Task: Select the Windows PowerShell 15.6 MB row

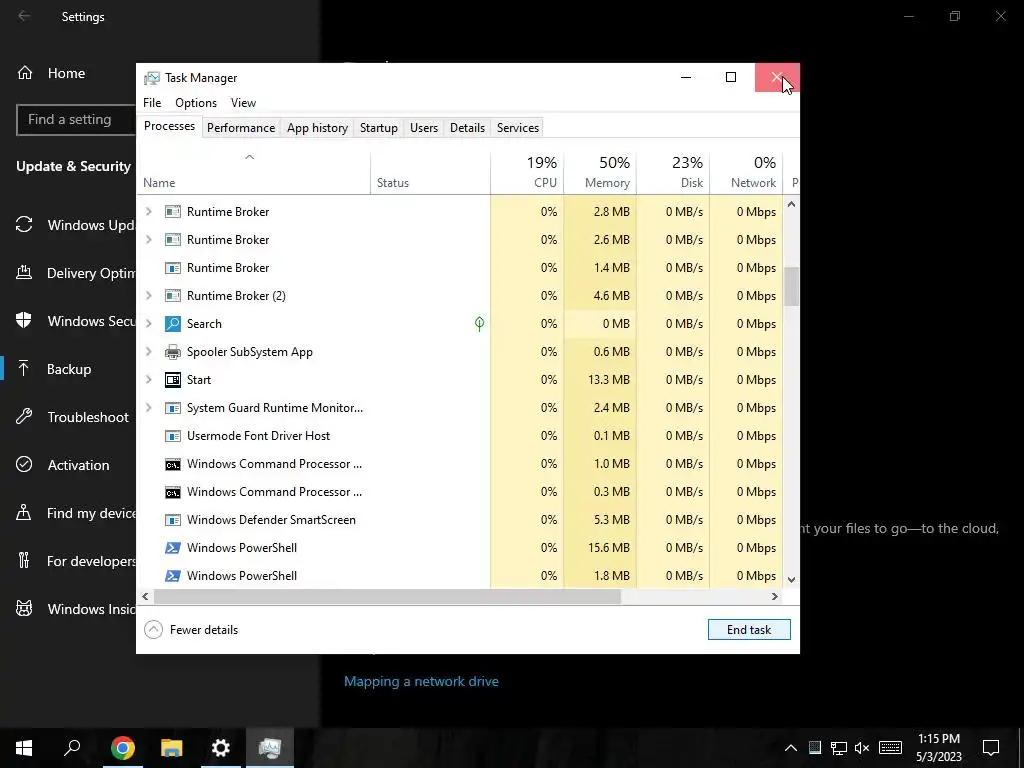Action: pyautogui.click(x=460, y=548)
